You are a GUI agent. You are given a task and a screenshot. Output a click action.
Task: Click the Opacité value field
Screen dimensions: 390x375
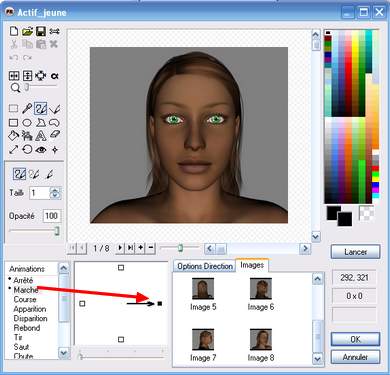(x=52, y=216)
